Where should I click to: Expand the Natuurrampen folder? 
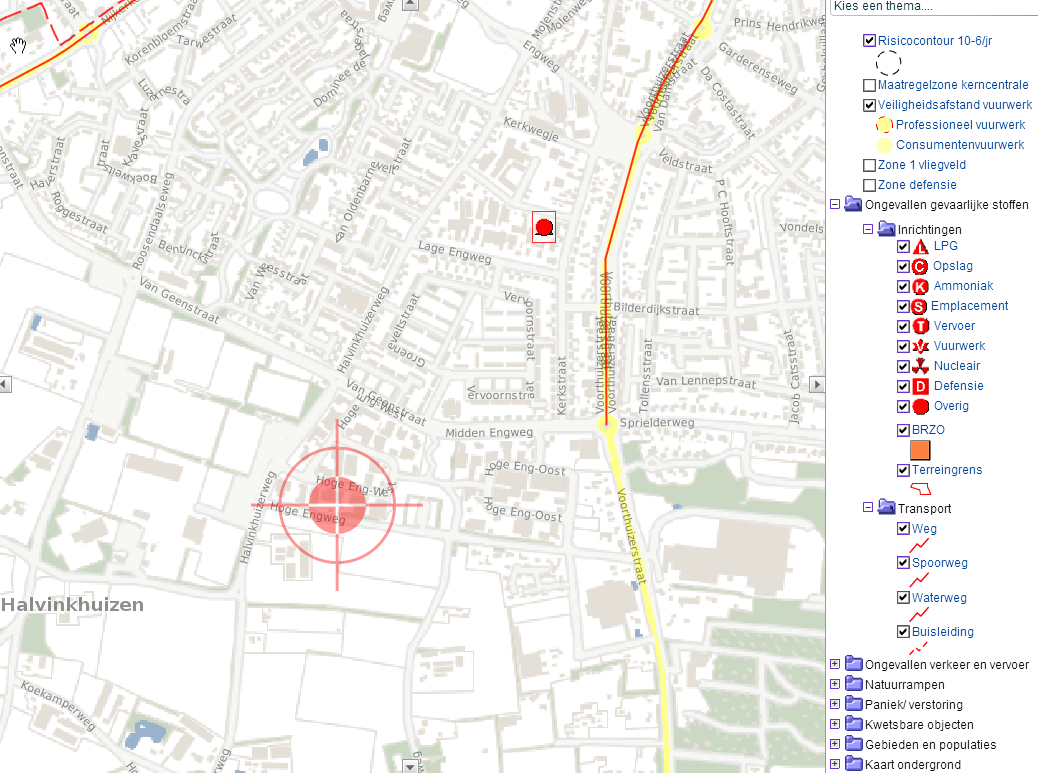tap(835, 684)
